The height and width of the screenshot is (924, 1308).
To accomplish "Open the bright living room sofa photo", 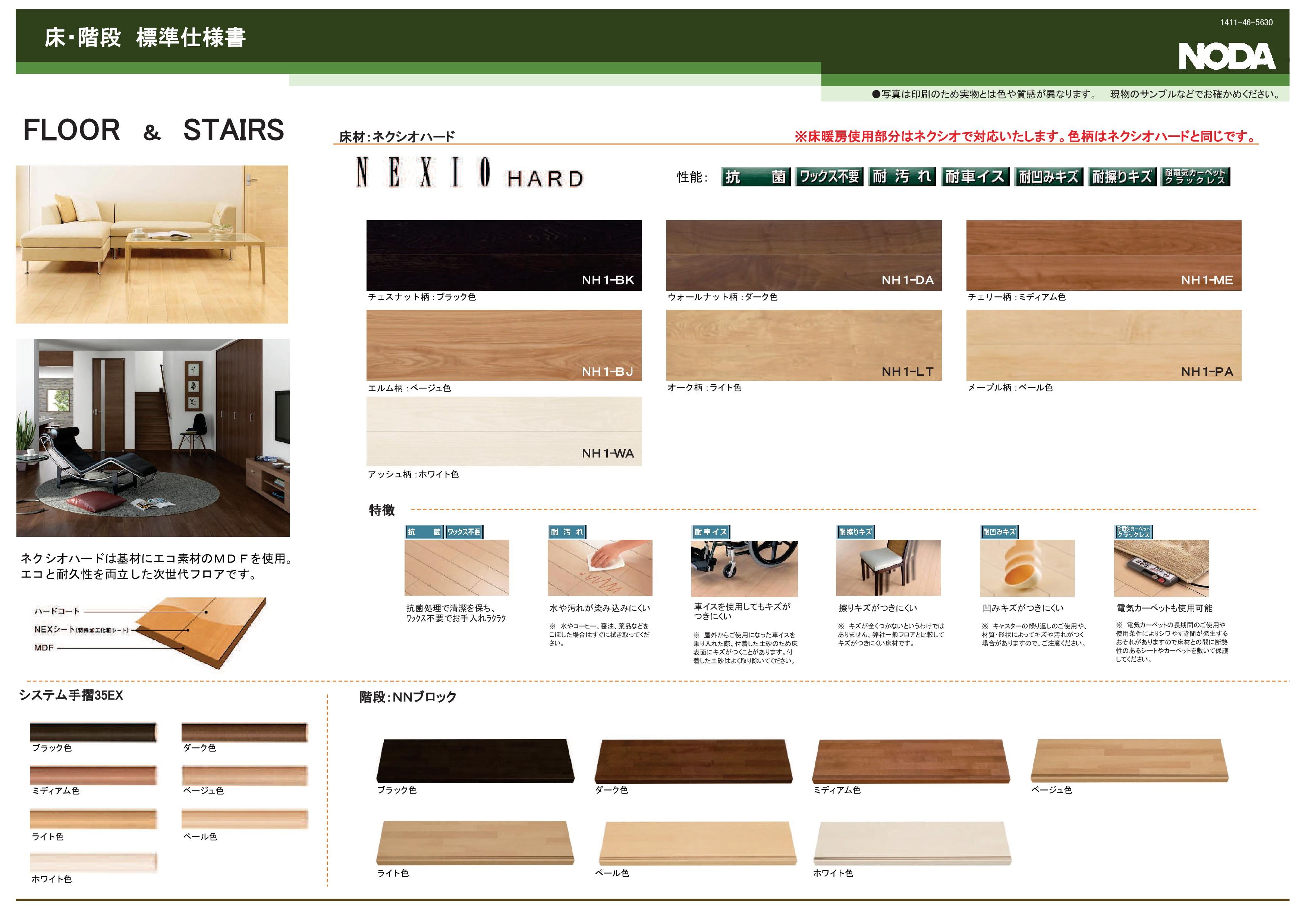I will pos(152,245).
